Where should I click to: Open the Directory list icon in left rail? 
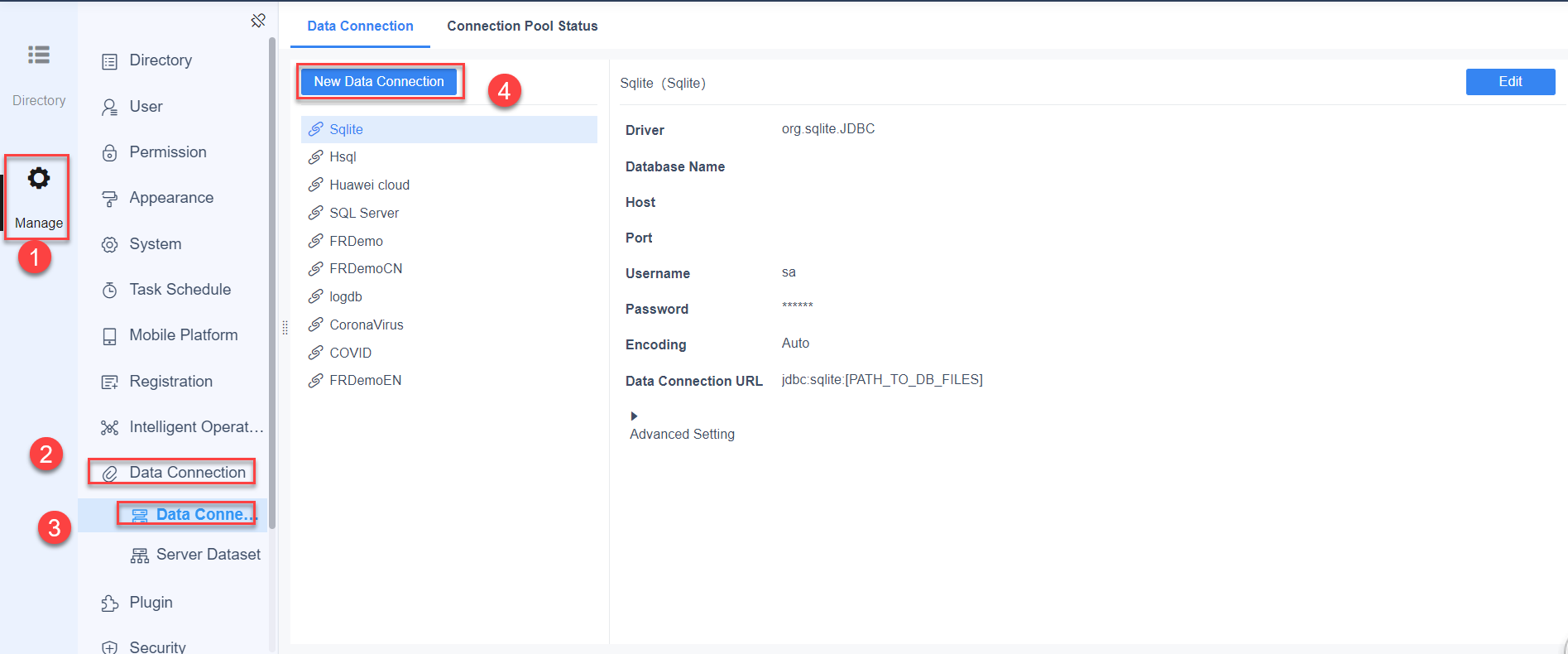pyautogui.click(x=38, y=55)
